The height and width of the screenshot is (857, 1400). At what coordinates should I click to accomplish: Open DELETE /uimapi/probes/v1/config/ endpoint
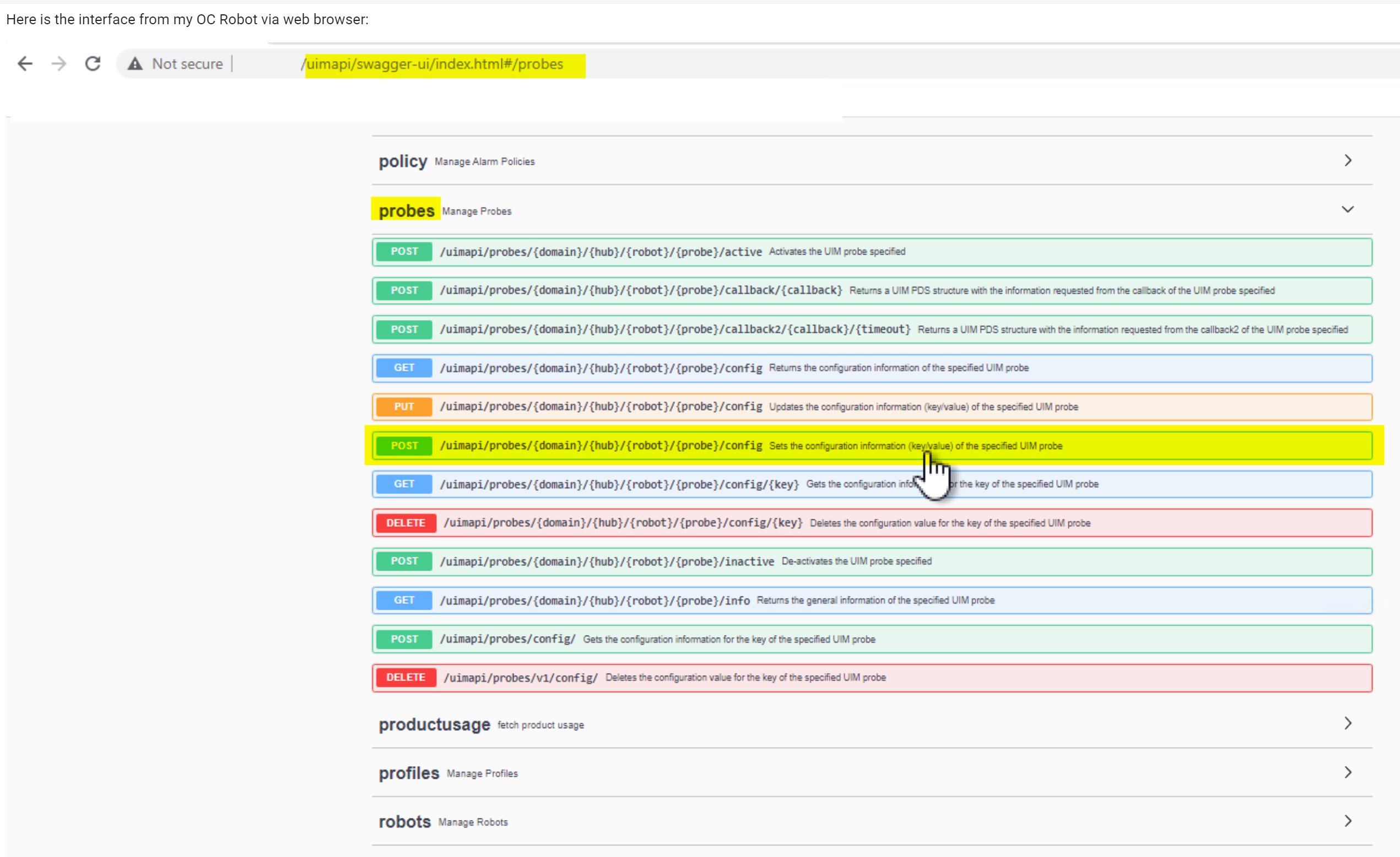520,677
